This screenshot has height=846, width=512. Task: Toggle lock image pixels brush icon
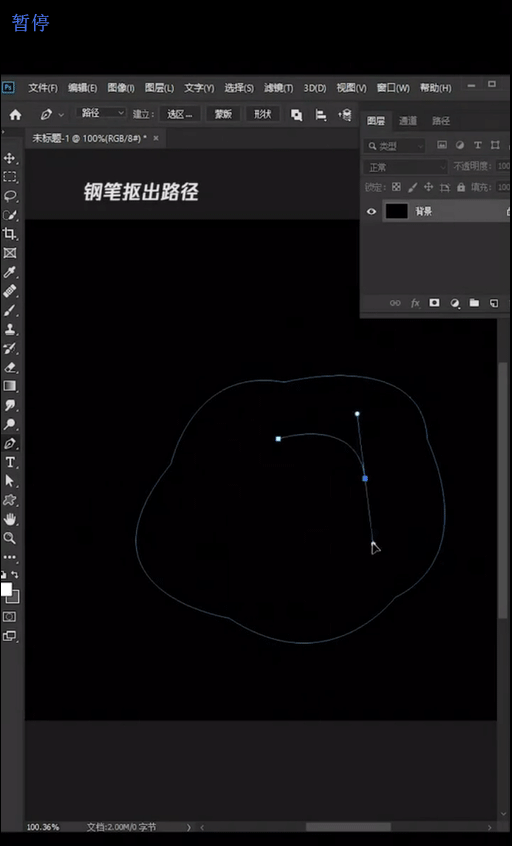point(412,187)
